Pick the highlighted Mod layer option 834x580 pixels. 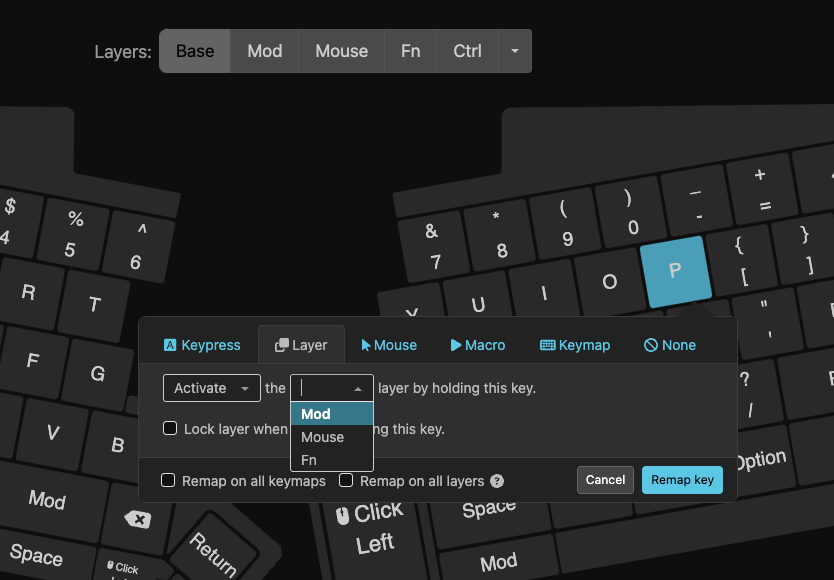(316, 414)
